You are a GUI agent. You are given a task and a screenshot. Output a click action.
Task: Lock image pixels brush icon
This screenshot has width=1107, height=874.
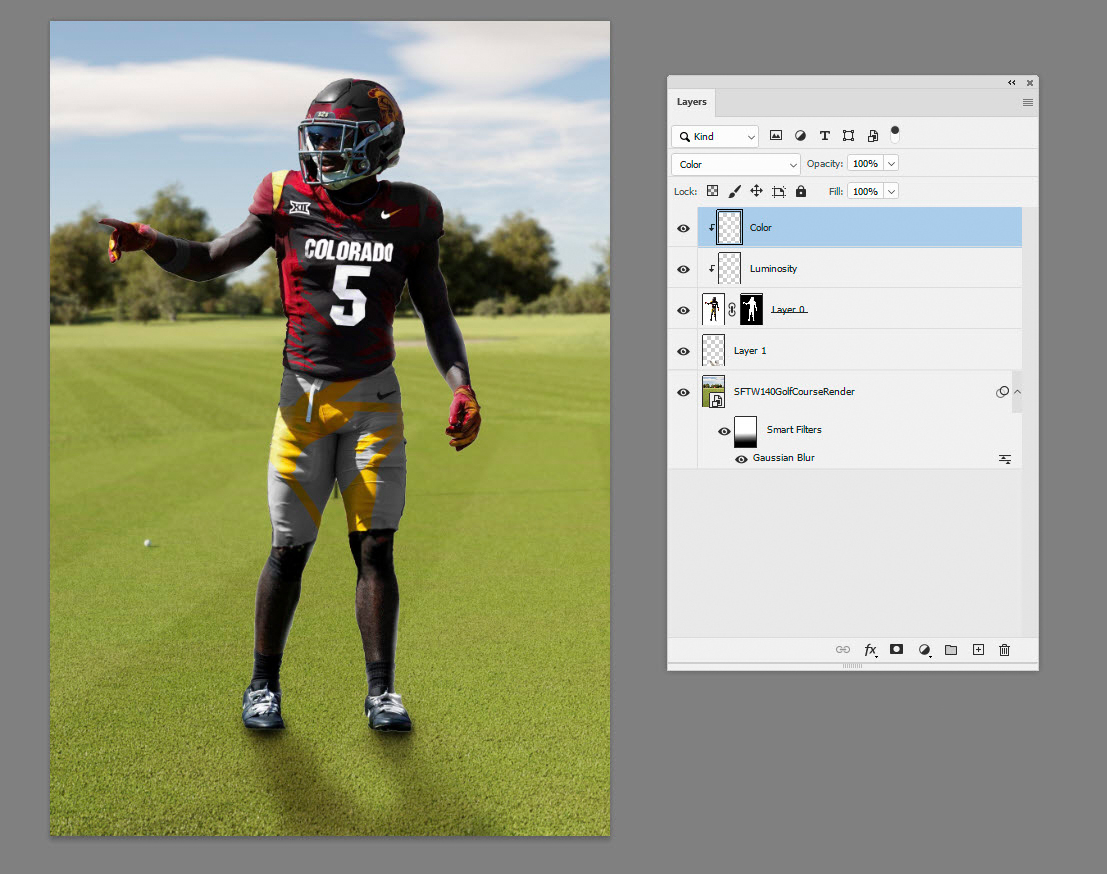click(x=734, y=191)
